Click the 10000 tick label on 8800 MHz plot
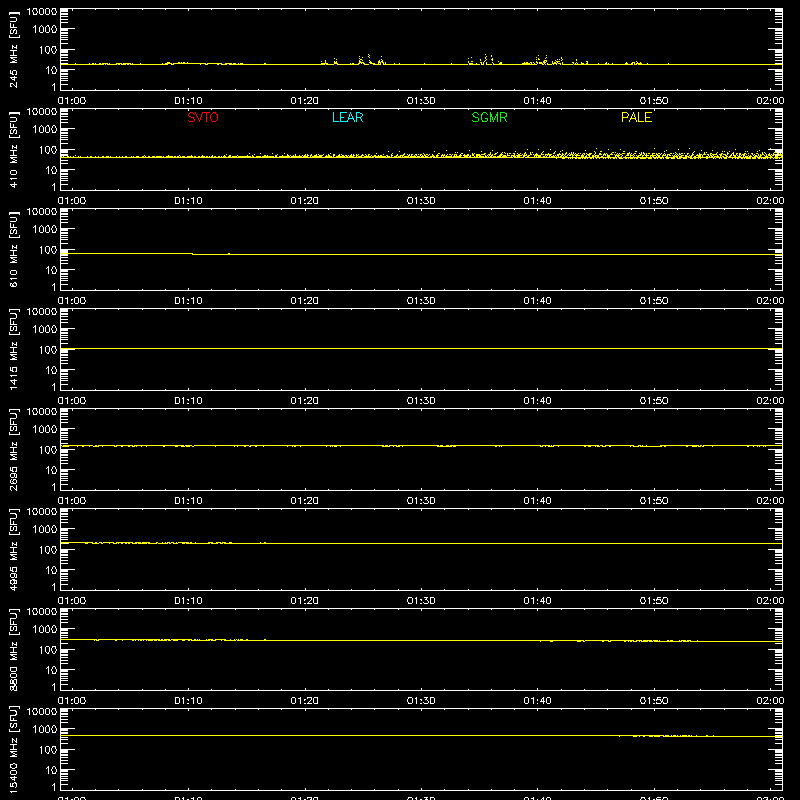This screenshot has width=800, height=800. pos(42,612)
